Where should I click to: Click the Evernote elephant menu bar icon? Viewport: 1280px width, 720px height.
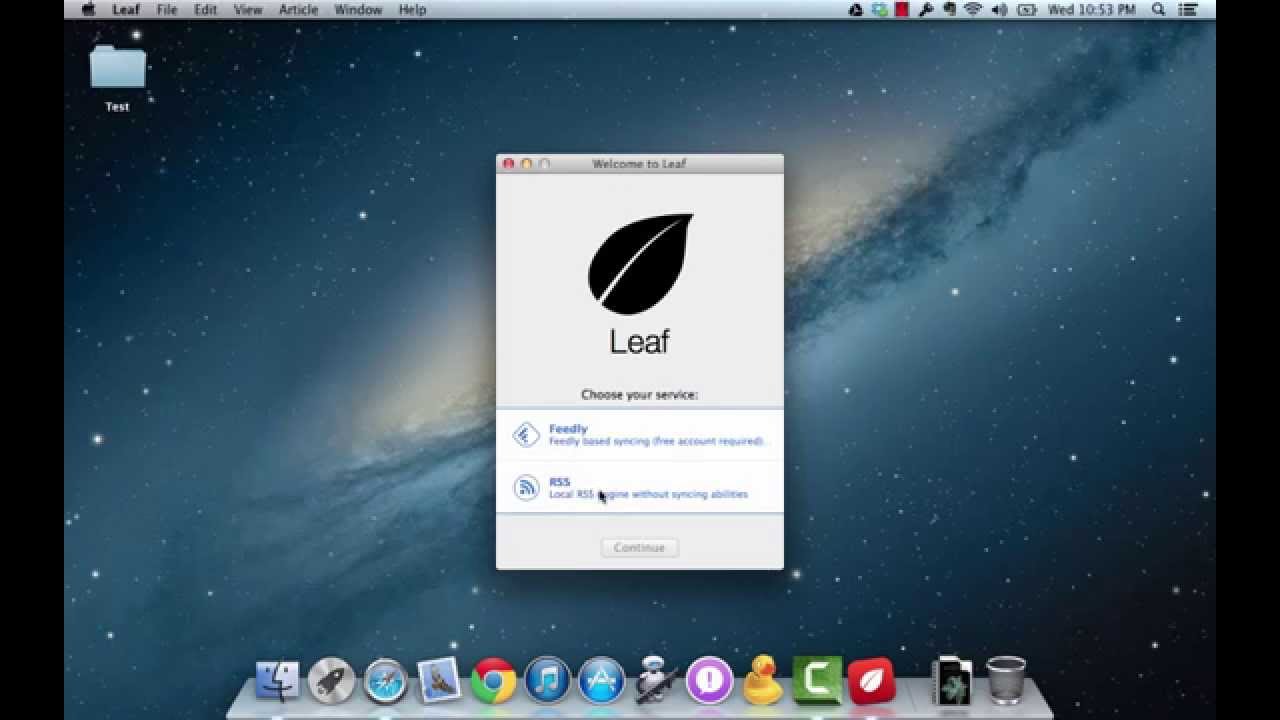pos(949,10)
